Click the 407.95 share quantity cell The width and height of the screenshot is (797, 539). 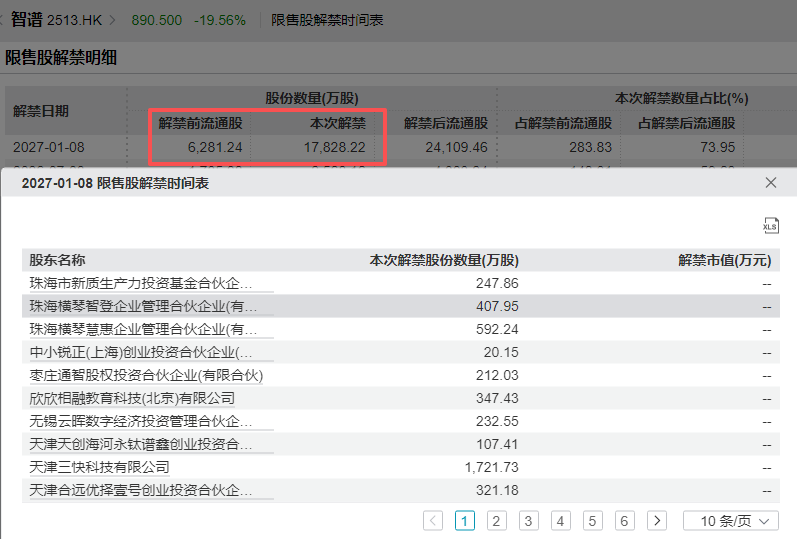coord(497,306)
